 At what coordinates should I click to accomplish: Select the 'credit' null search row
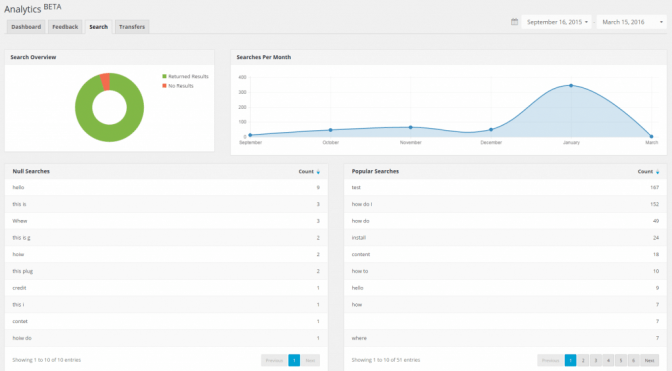point(166,288)
